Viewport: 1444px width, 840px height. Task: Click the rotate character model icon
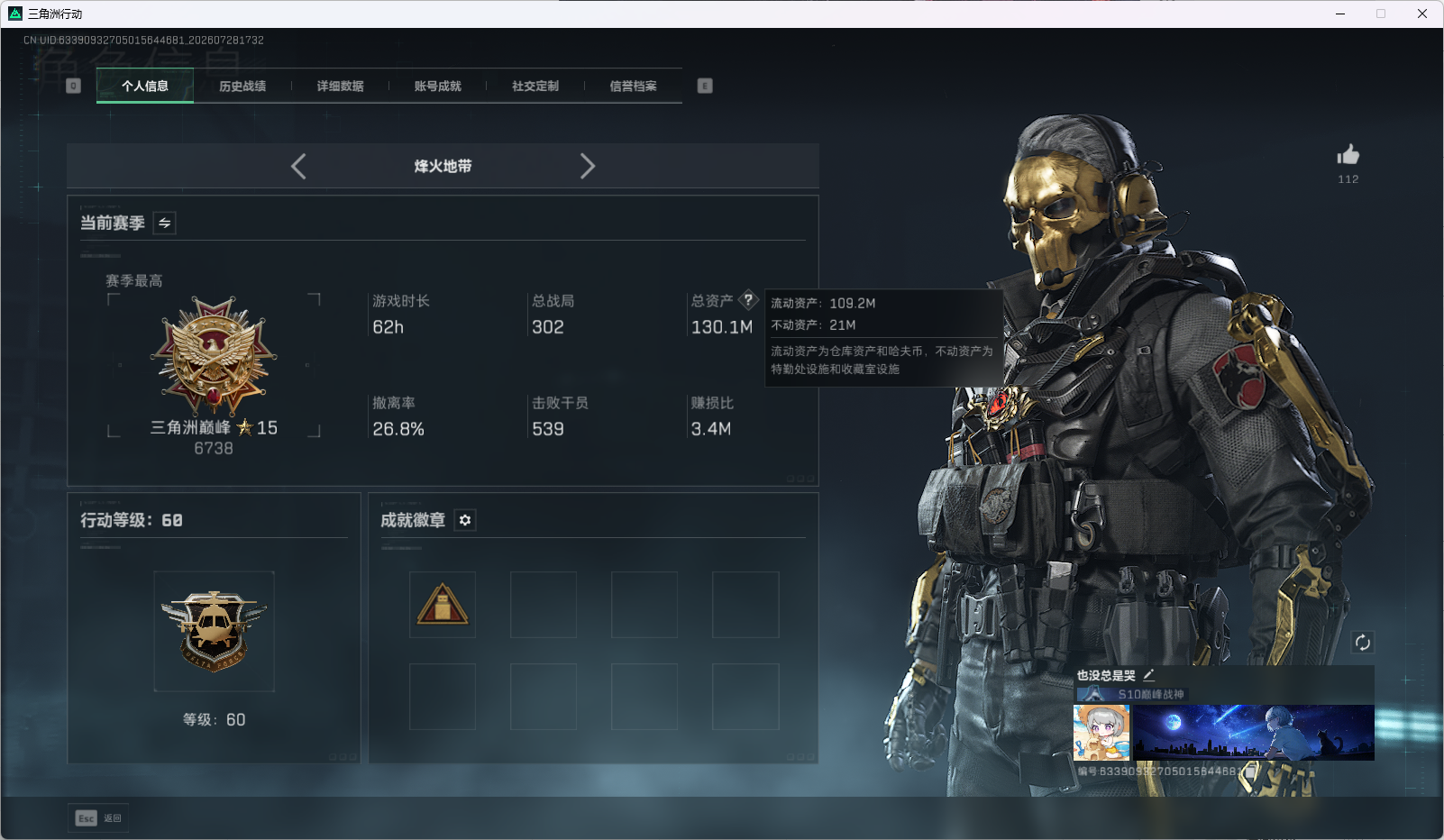tap(1362, 643)
